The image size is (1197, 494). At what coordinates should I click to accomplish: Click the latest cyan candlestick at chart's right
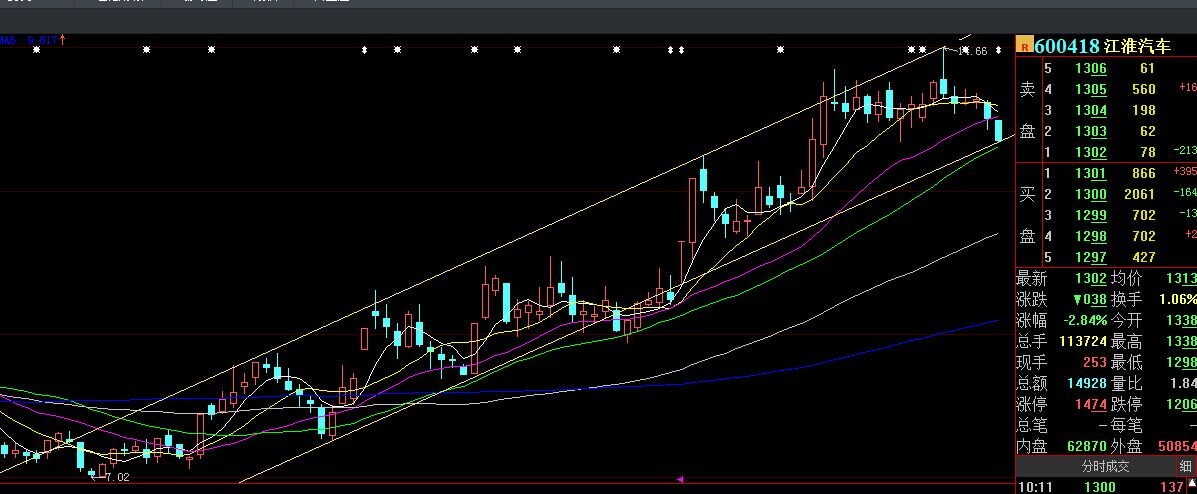998,131
